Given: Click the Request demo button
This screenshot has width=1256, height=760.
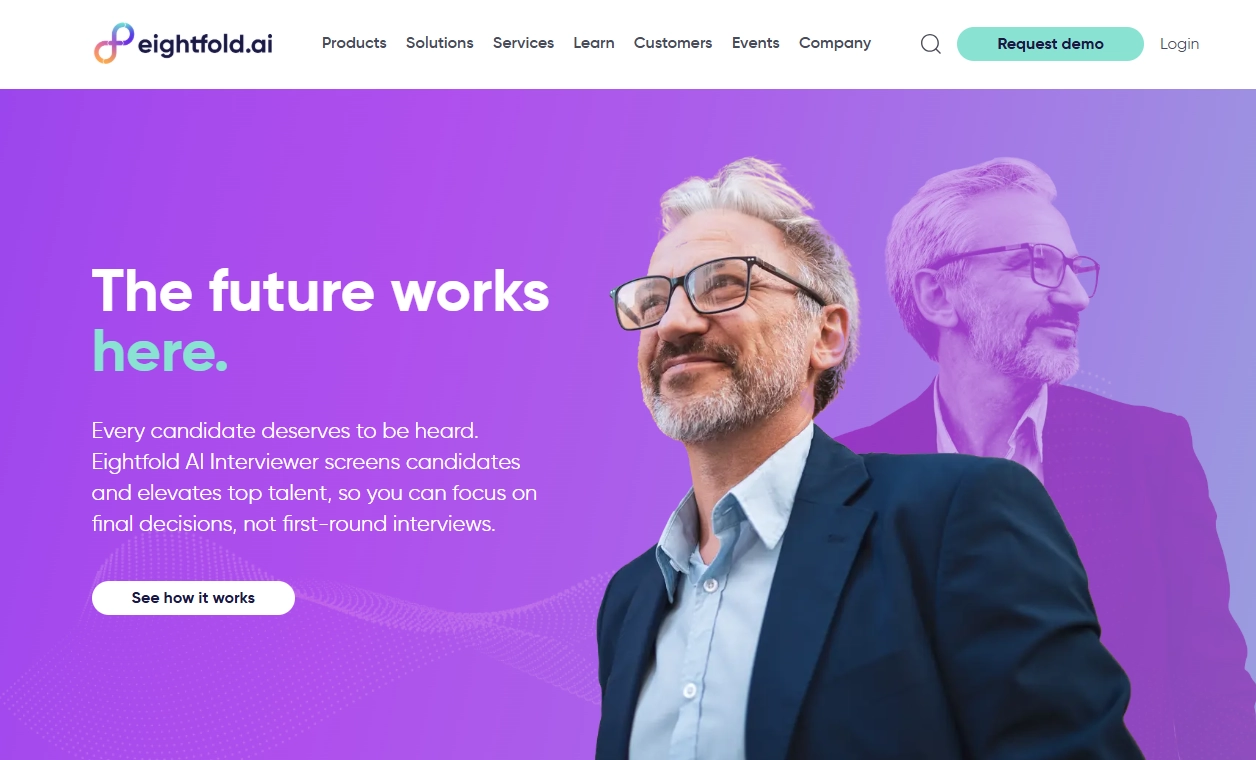Looking at the screenshot, I should pos(1050,44).
